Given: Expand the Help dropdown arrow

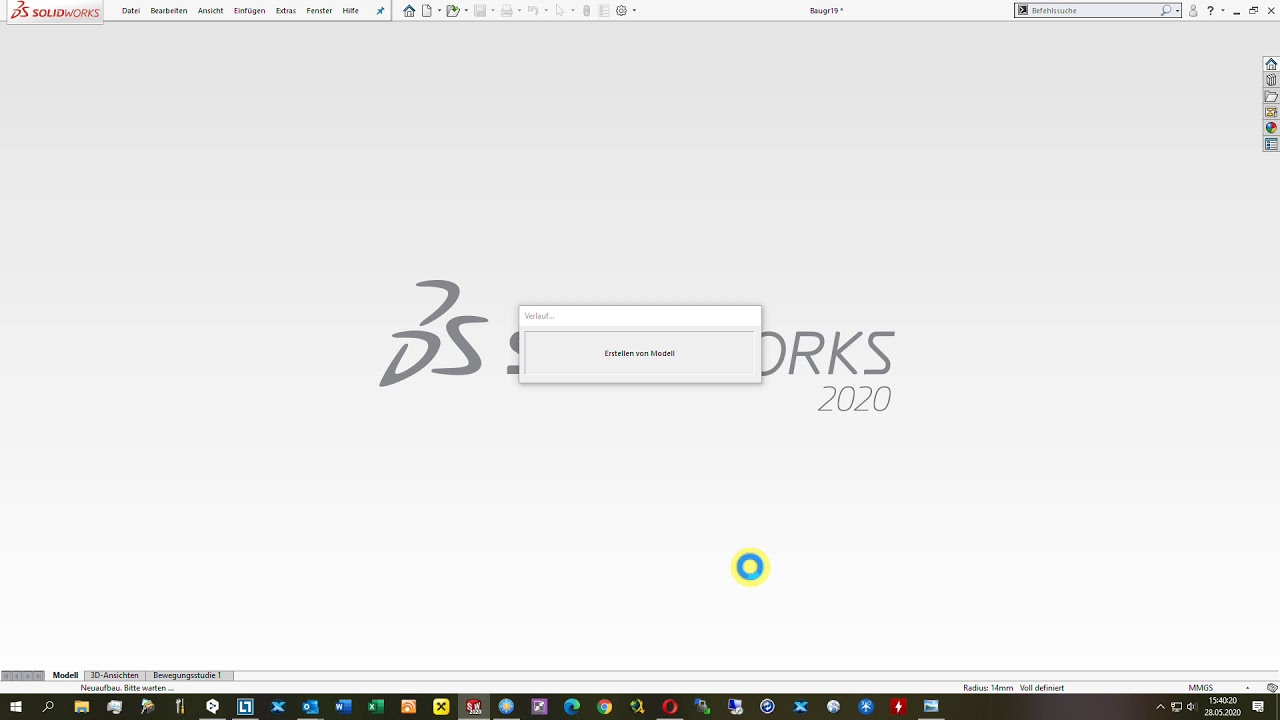Looking at the screenshot, I should point(1223,10).
